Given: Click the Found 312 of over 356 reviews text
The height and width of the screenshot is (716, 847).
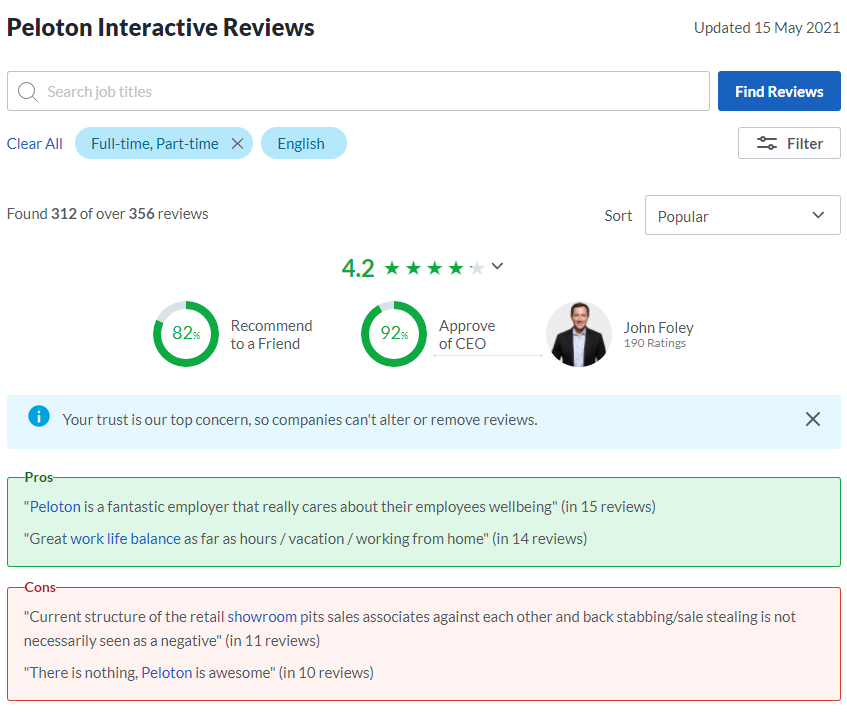Looking at the screenshot, I should [107, 214].
